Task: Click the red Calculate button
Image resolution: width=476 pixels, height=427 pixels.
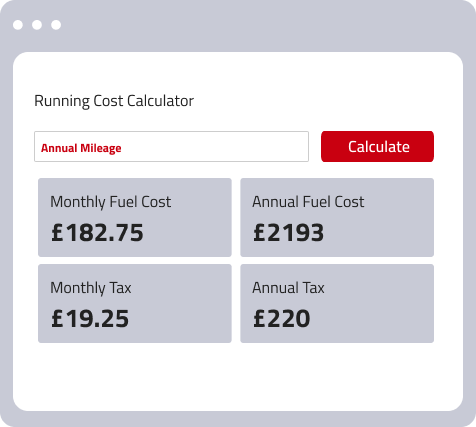Action: click(377, 146)
